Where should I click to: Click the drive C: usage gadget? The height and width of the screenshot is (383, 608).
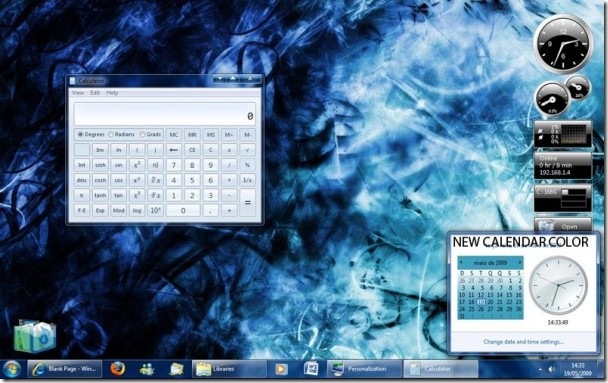[563, 198]
